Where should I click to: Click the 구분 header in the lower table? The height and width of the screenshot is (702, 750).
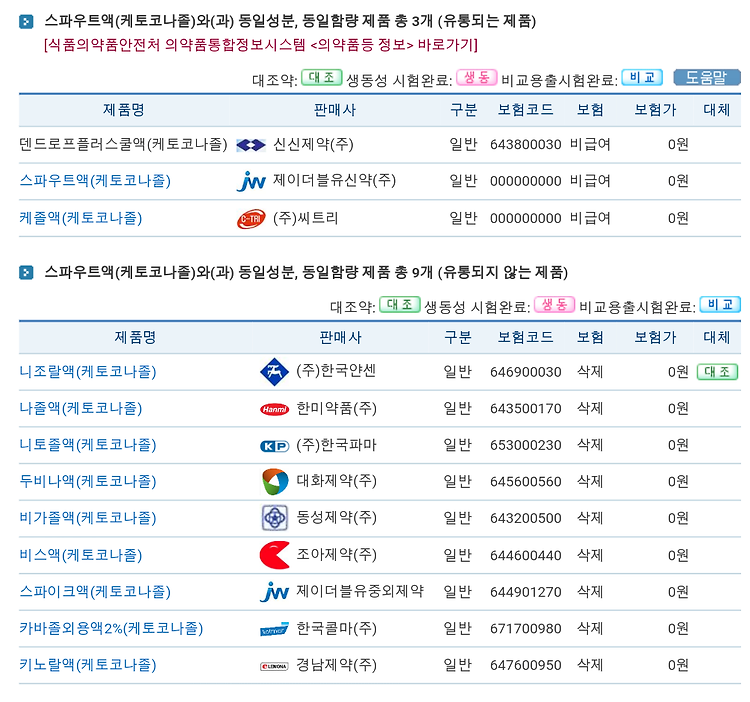[x=458, y=338]
